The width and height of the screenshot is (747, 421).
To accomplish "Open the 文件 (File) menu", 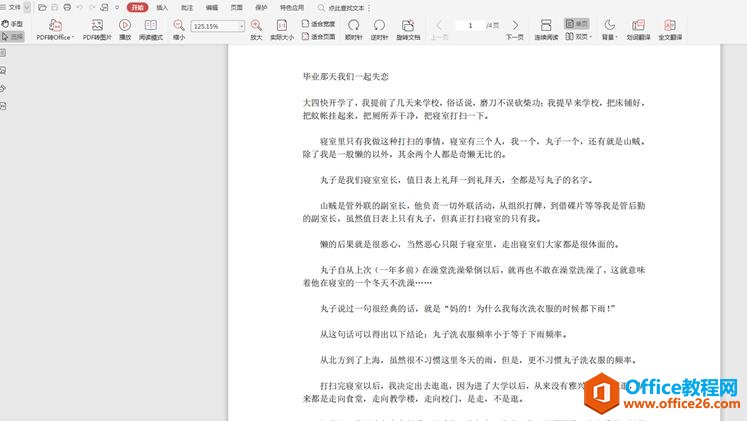I will (x=15, y=8).
